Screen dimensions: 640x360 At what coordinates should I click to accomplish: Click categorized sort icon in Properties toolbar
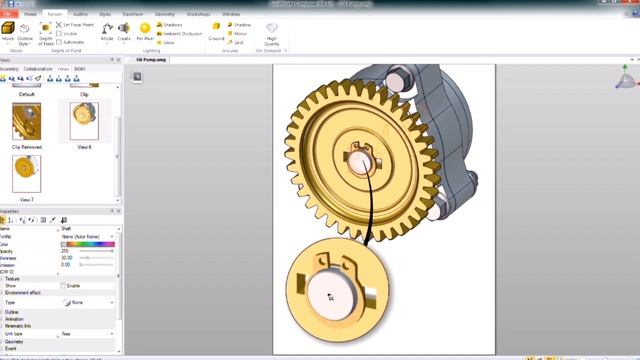pos(2,220)
